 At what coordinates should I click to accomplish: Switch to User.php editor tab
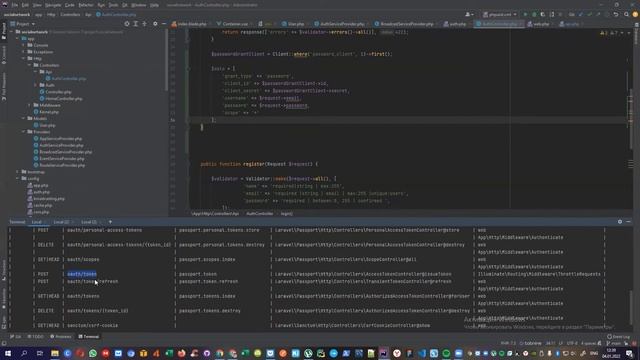[x=293, y=24]
